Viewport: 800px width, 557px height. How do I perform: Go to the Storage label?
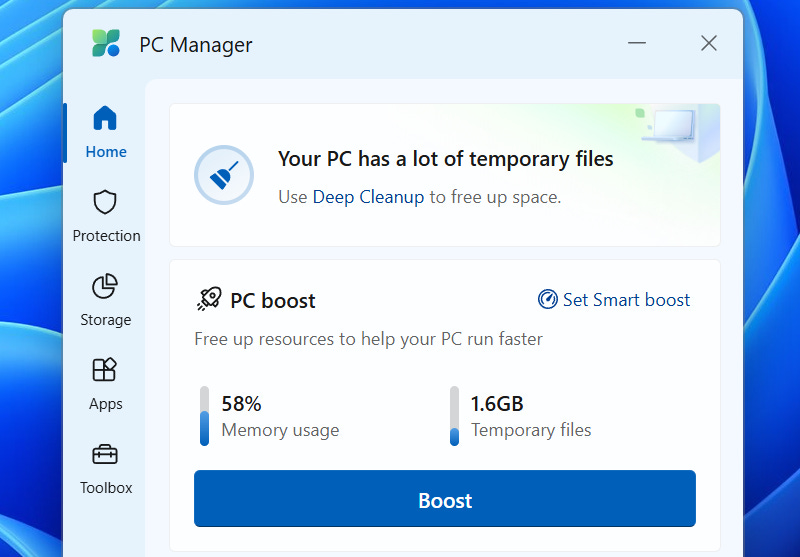[x=106, y=320]
